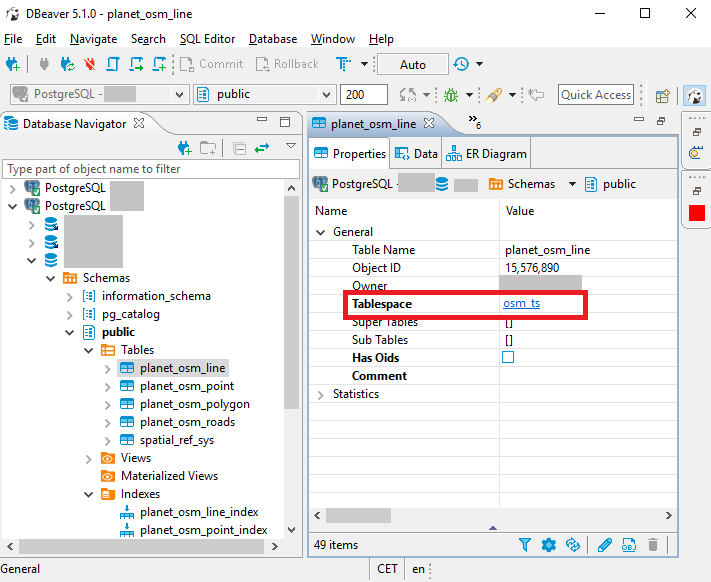The width and height of the screenshot is (711, 582).
Task: Click the trash delete icon at bottom
Action: [x=653, y=544]
